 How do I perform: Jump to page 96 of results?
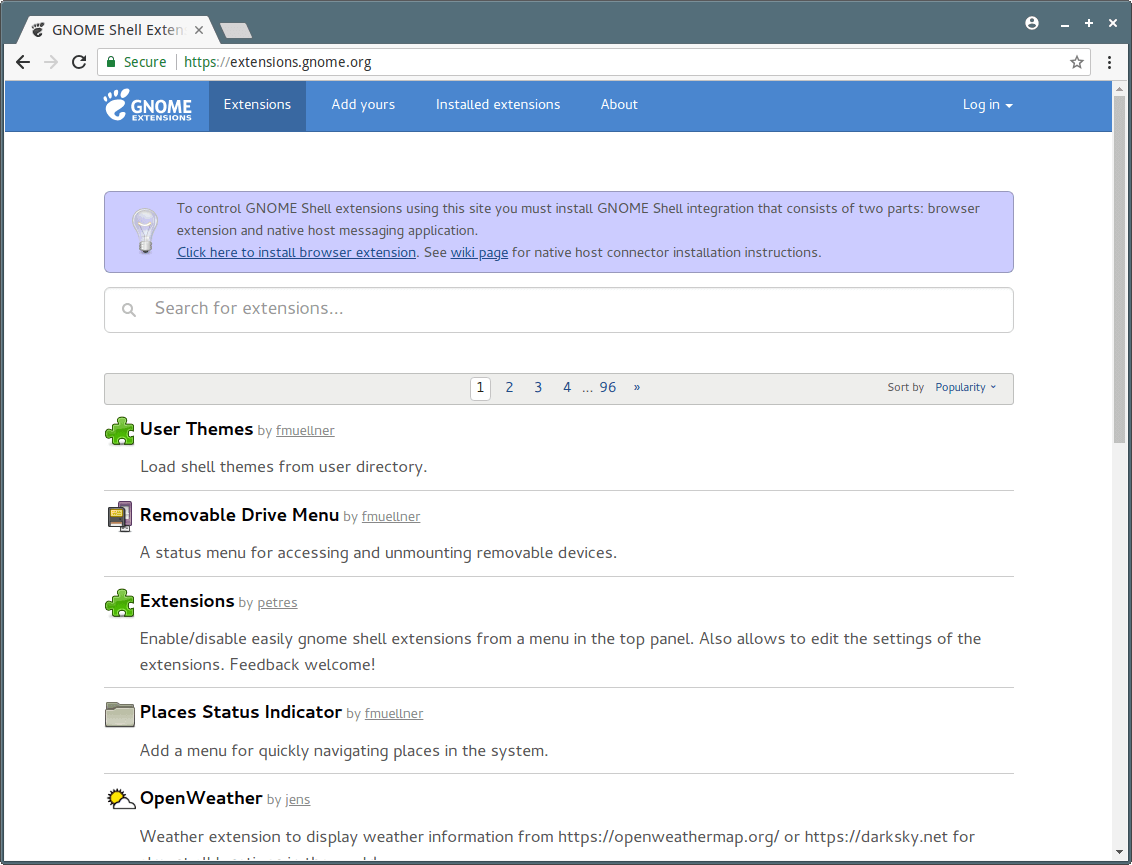[607, 388]
